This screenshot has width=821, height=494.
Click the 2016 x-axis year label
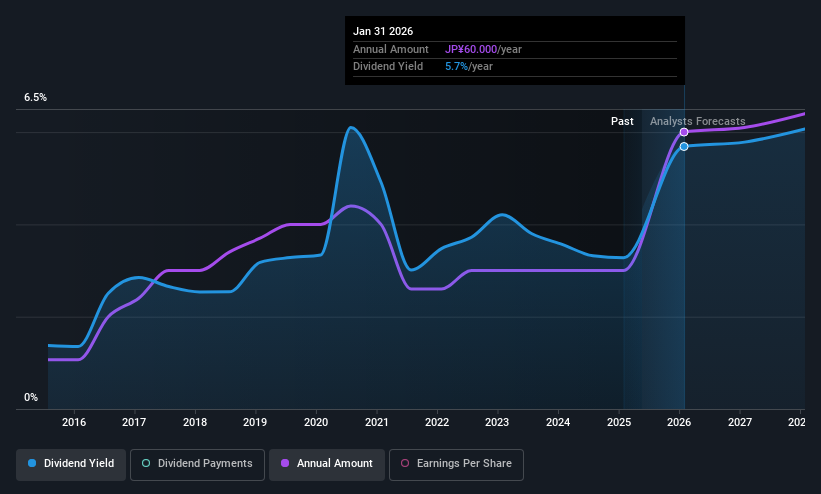tap(74, 422)
